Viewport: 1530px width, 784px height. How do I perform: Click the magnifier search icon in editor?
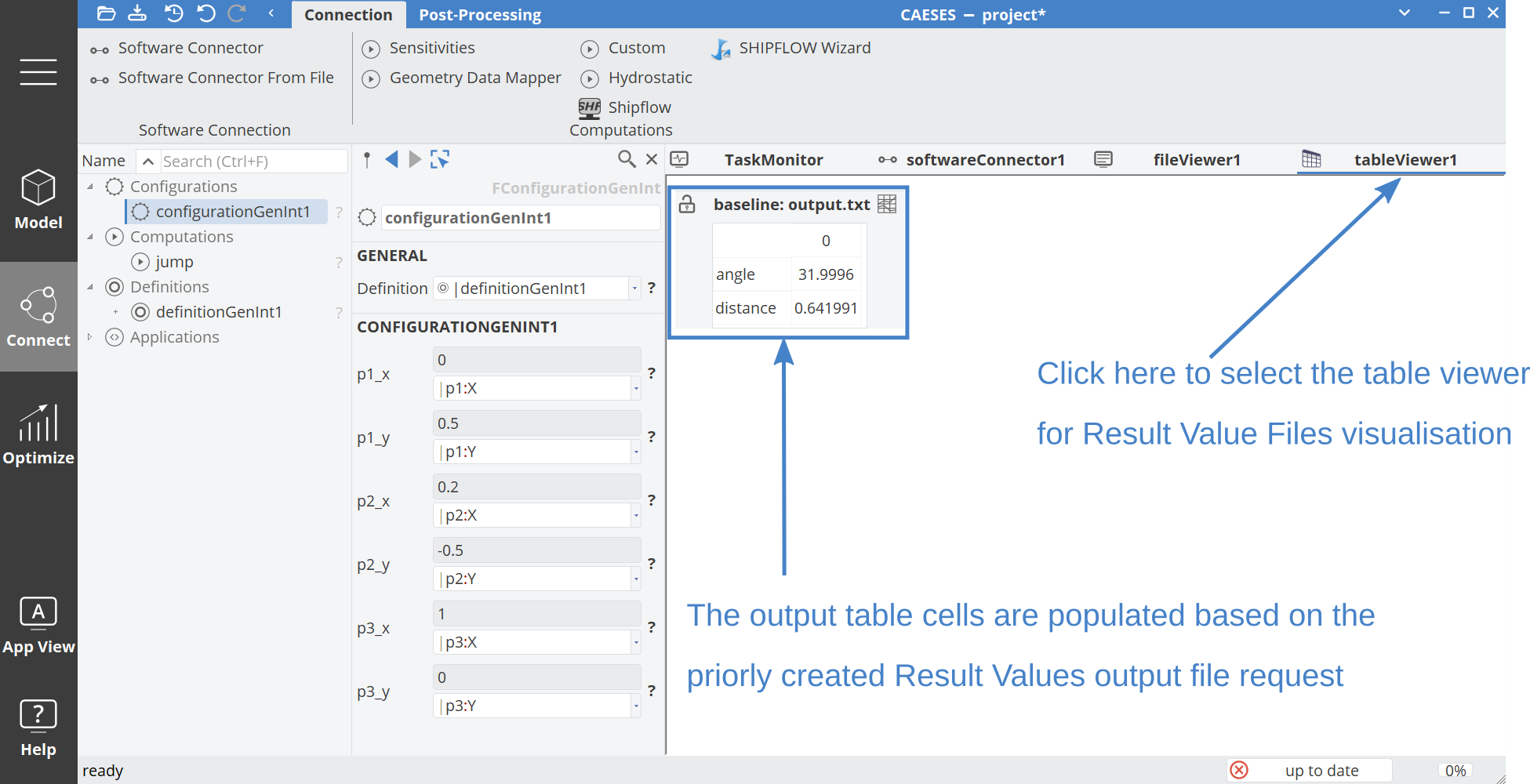627,160
